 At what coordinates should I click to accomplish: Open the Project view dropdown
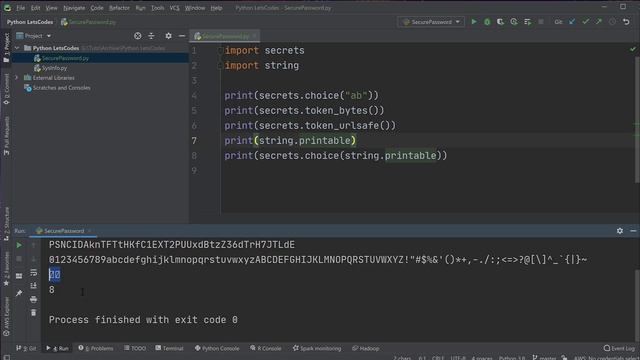(33, 36)
